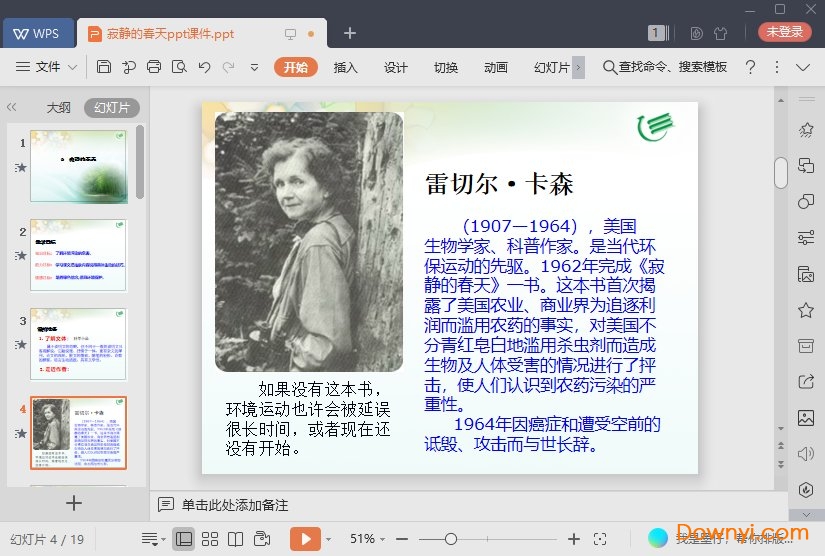825x556 pixels.
Task: Click fit slide to window icon
Action: 600,539
